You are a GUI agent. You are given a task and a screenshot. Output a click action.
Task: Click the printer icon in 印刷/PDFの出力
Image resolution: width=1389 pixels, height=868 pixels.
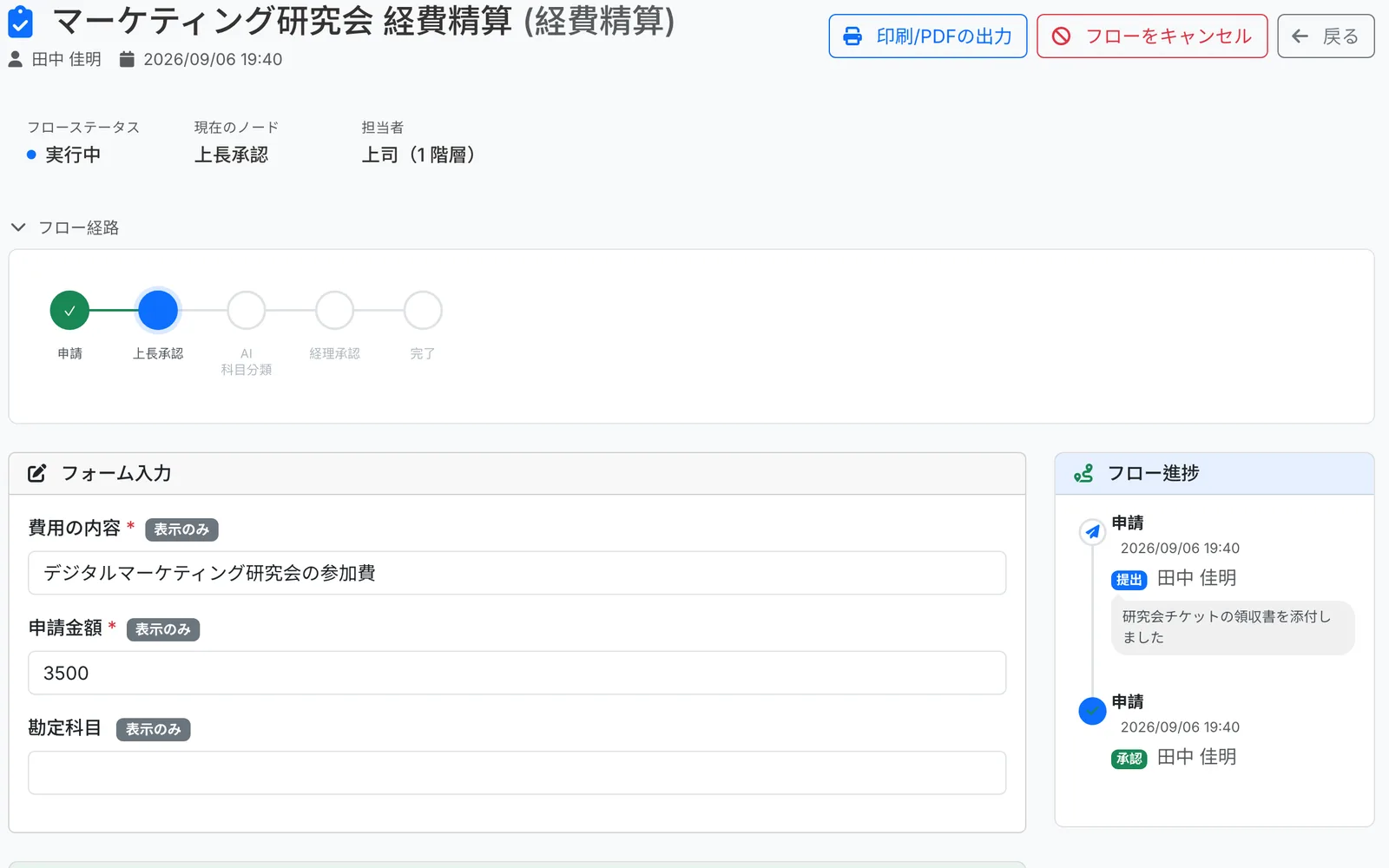click(852, 36)
